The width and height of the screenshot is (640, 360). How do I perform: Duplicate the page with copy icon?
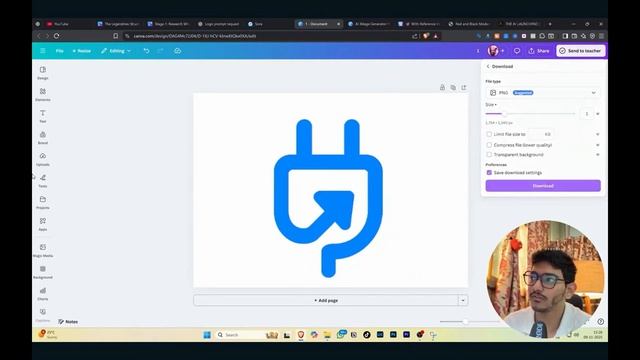453,87
